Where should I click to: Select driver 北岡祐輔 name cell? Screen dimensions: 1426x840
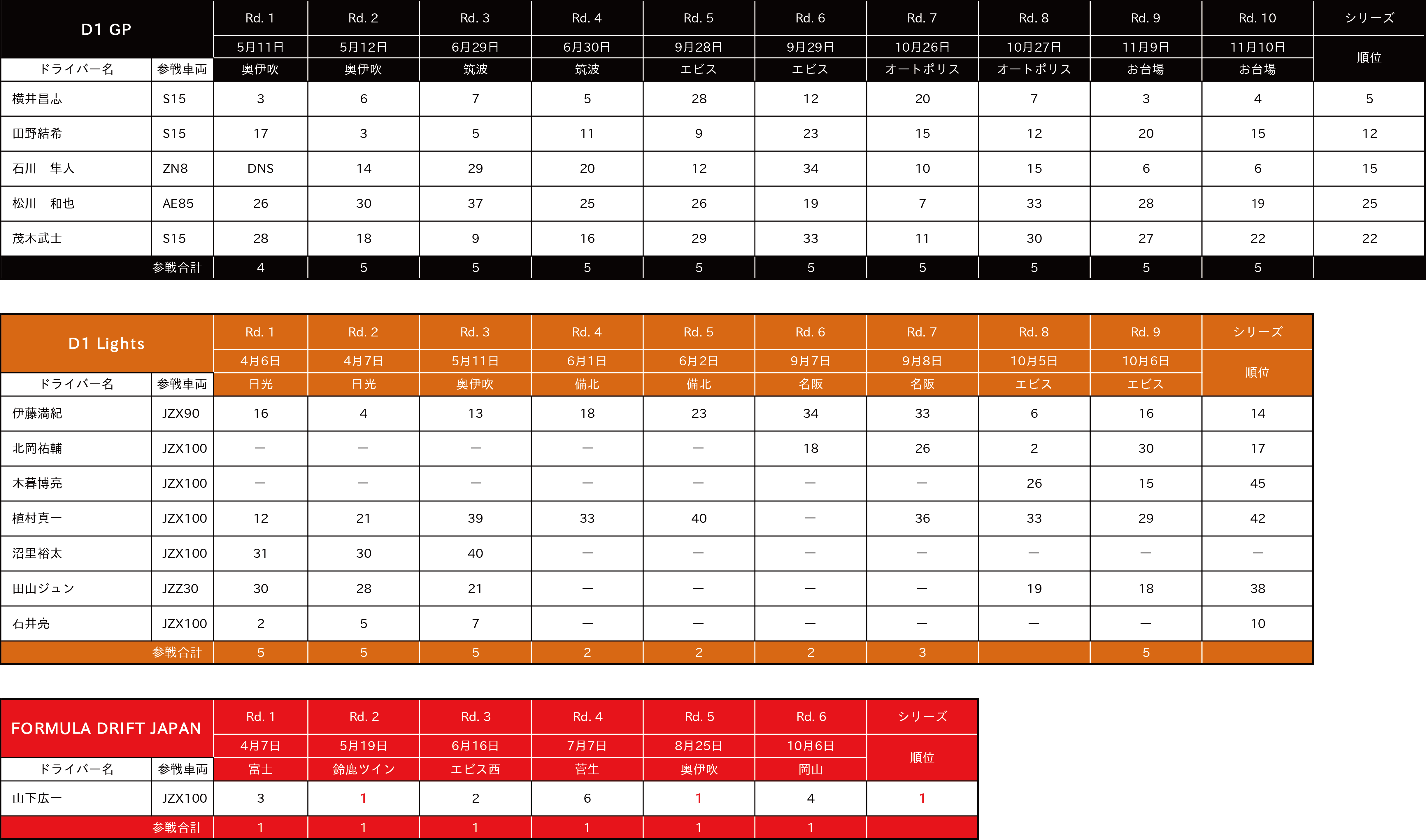click(x=37, y=448)
